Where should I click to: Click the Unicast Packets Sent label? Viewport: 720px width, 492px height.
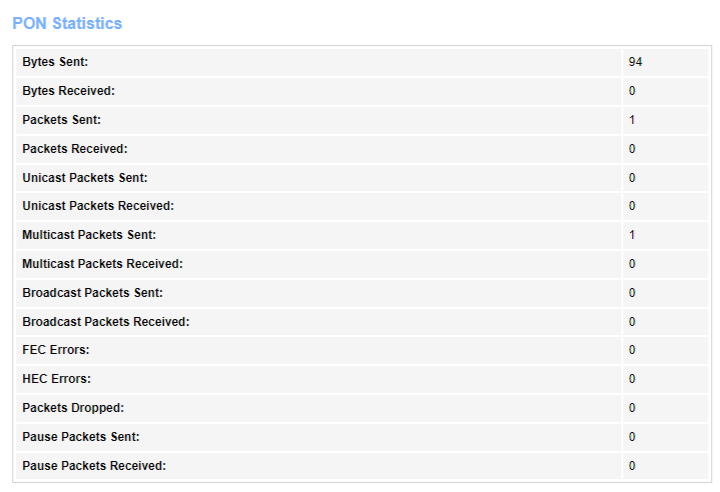tap(84, 178)
